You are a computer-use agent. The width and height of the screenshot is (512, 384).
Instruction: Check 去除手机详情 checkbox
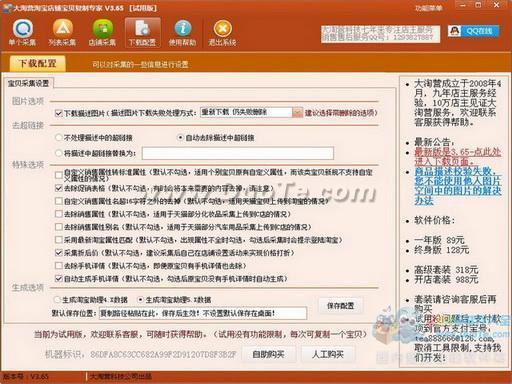[x=59, y=266]
